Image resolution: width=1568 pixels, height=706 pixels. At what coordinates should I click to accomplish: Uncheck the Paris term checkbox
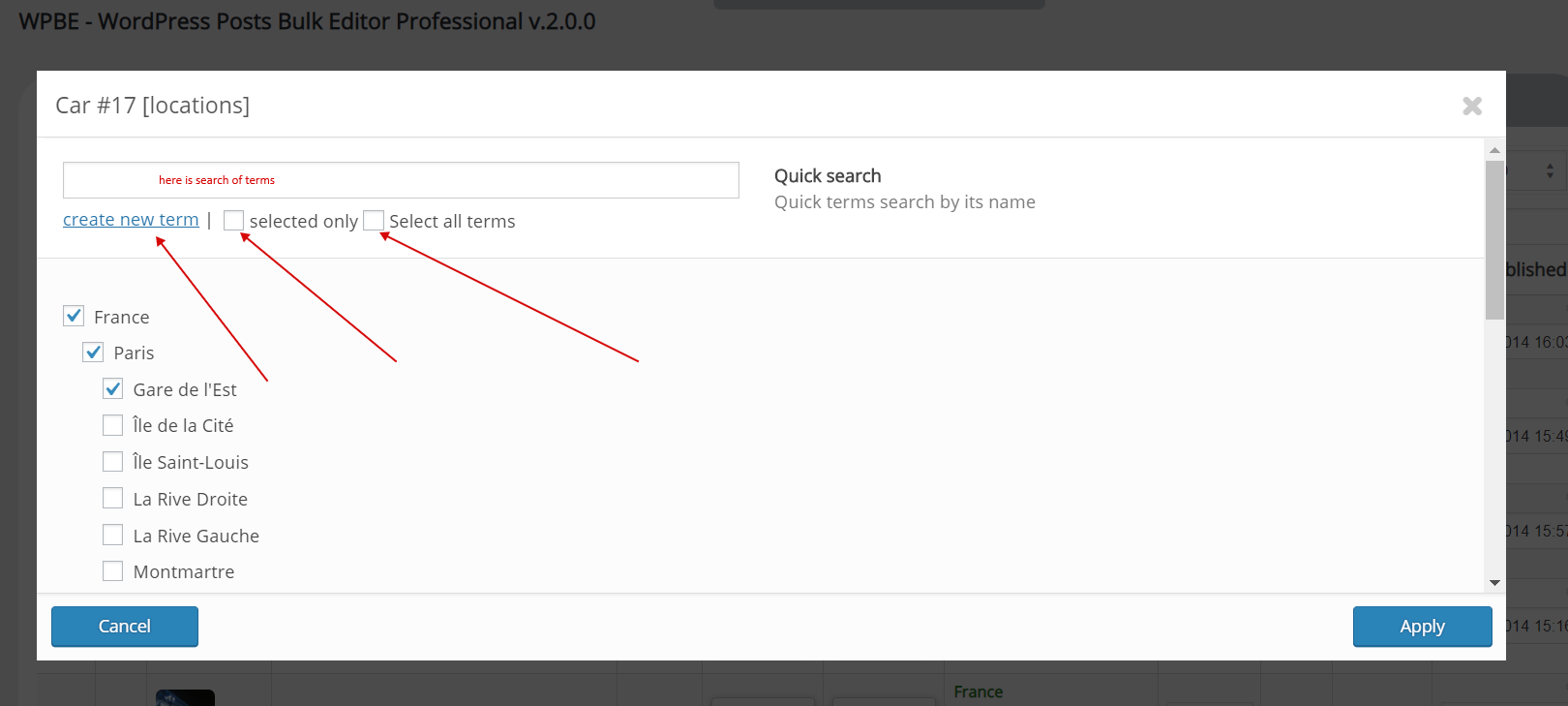(x=93, y=353)
